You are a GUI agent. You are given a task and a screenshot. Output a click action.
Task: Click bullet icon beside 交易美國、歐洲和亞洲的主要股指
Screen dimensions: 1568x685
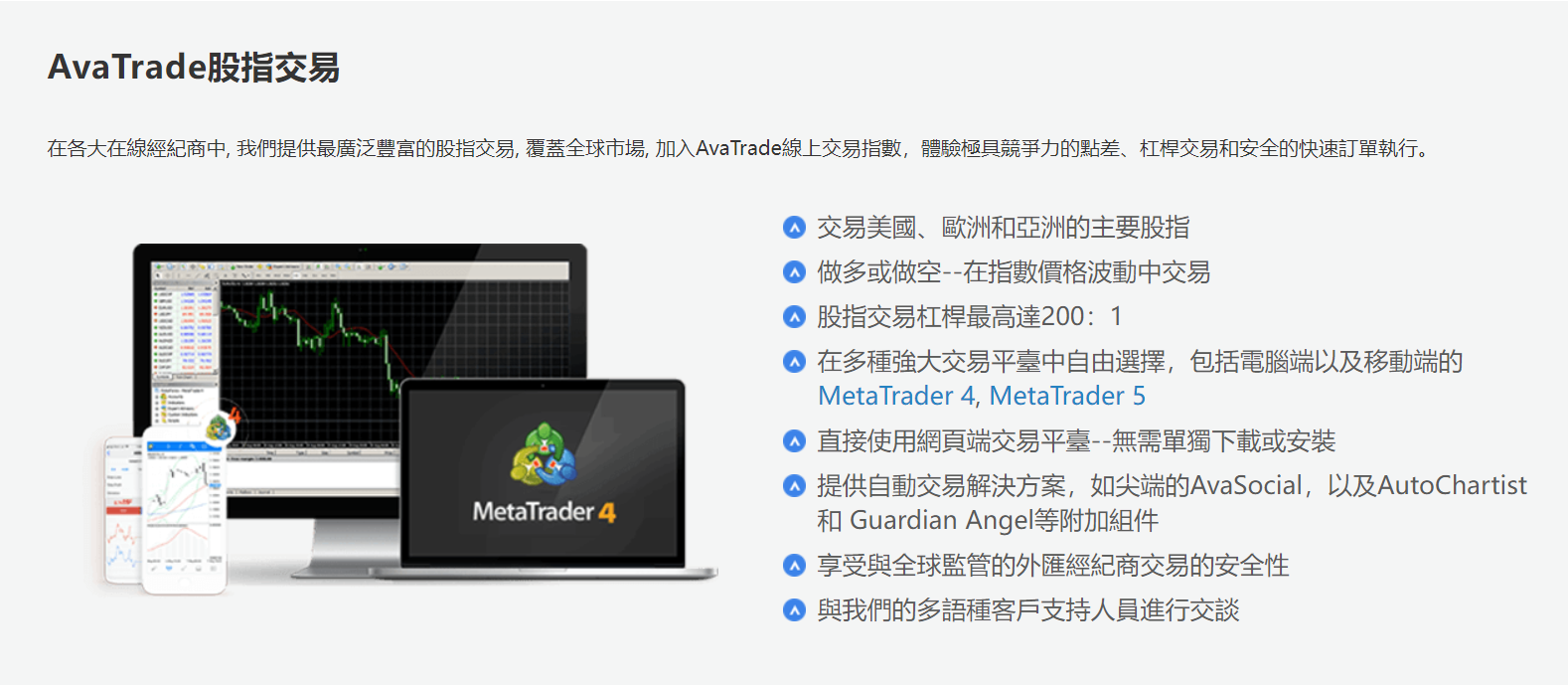point(794,228)
